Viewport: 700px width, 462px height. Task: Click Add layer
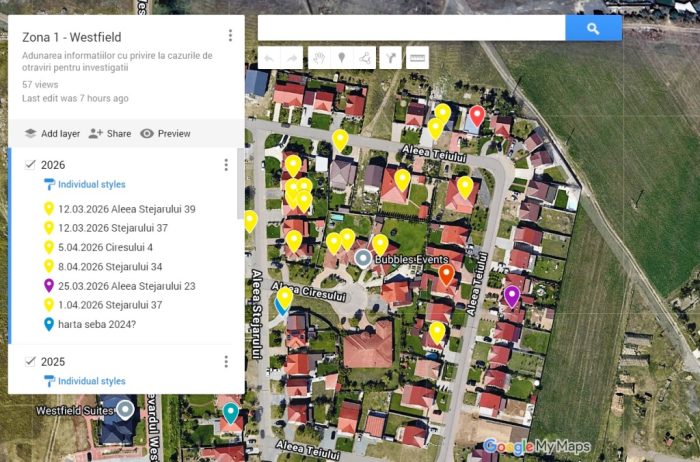pyautogui.click(x=52, y=133)
